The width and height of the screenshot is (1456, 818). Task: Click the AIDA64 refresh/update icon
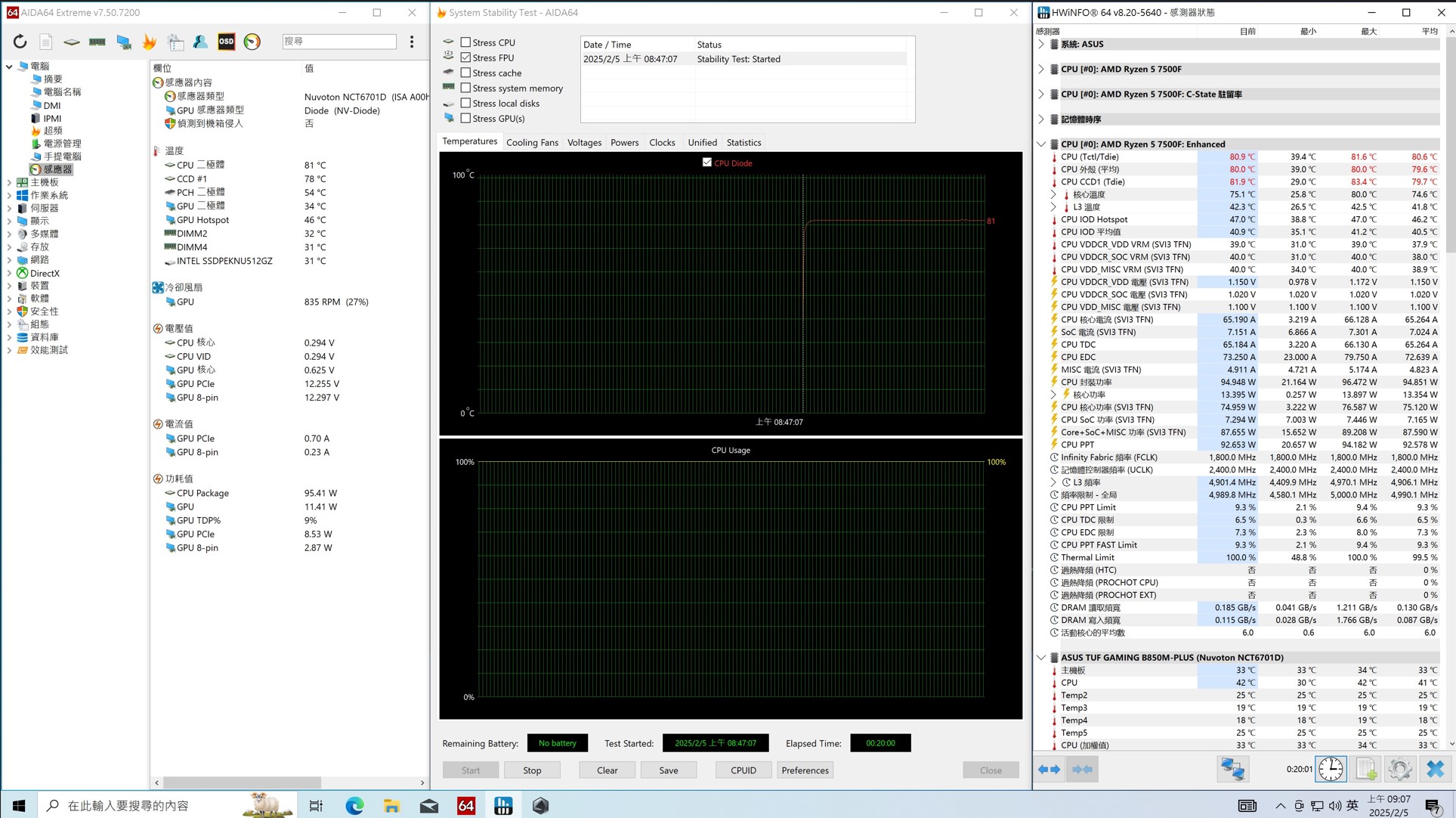[19, 41]
